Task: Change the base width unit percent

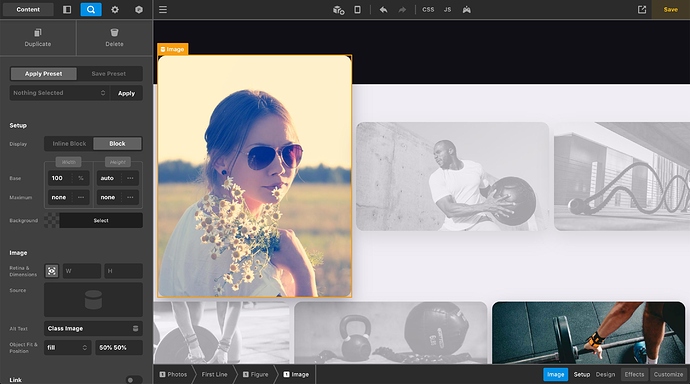Action: tap(81, 178)
